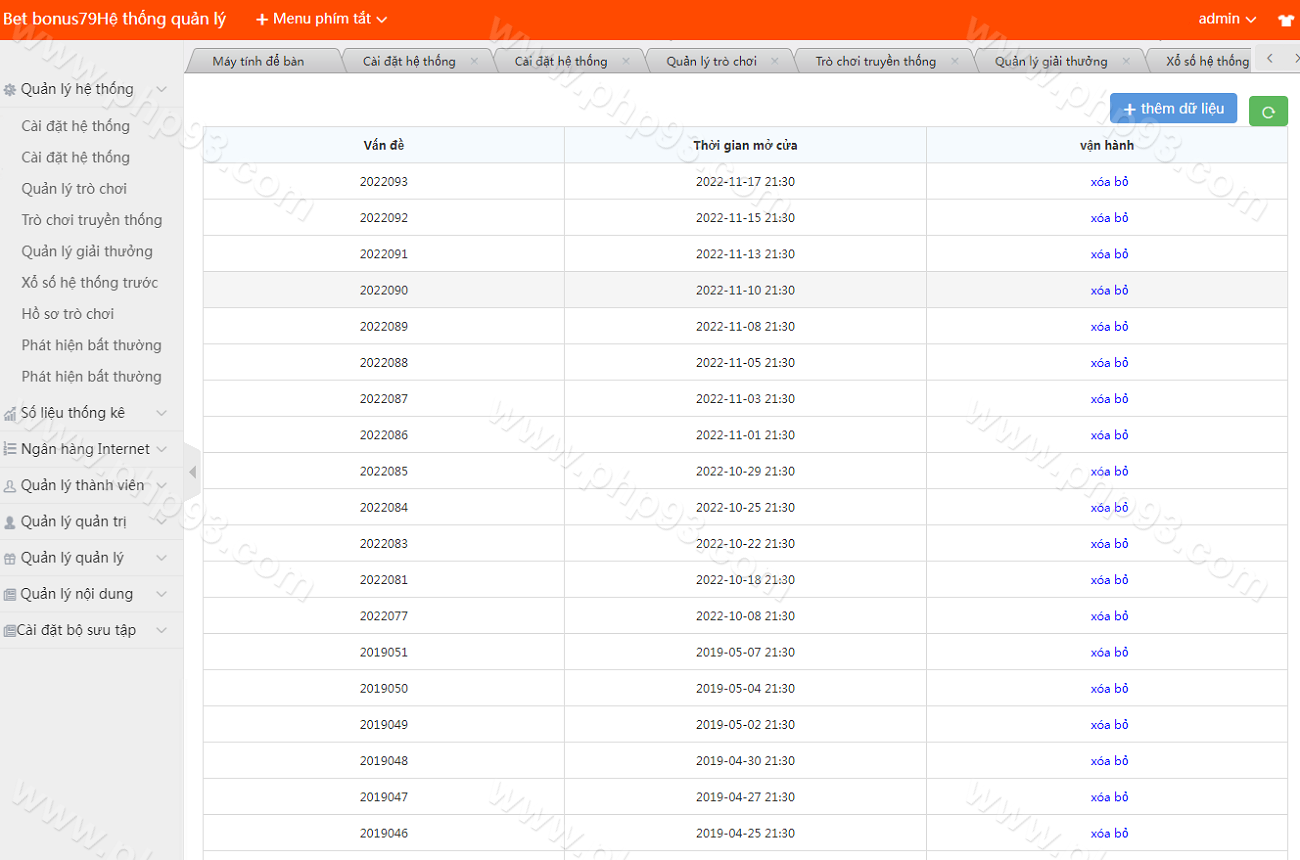The width and height of the screenshot is (1300, 860).
Task: Expand the Ngân hàng Internet menu
Action: pyautogui.click(x=85, y=449)
